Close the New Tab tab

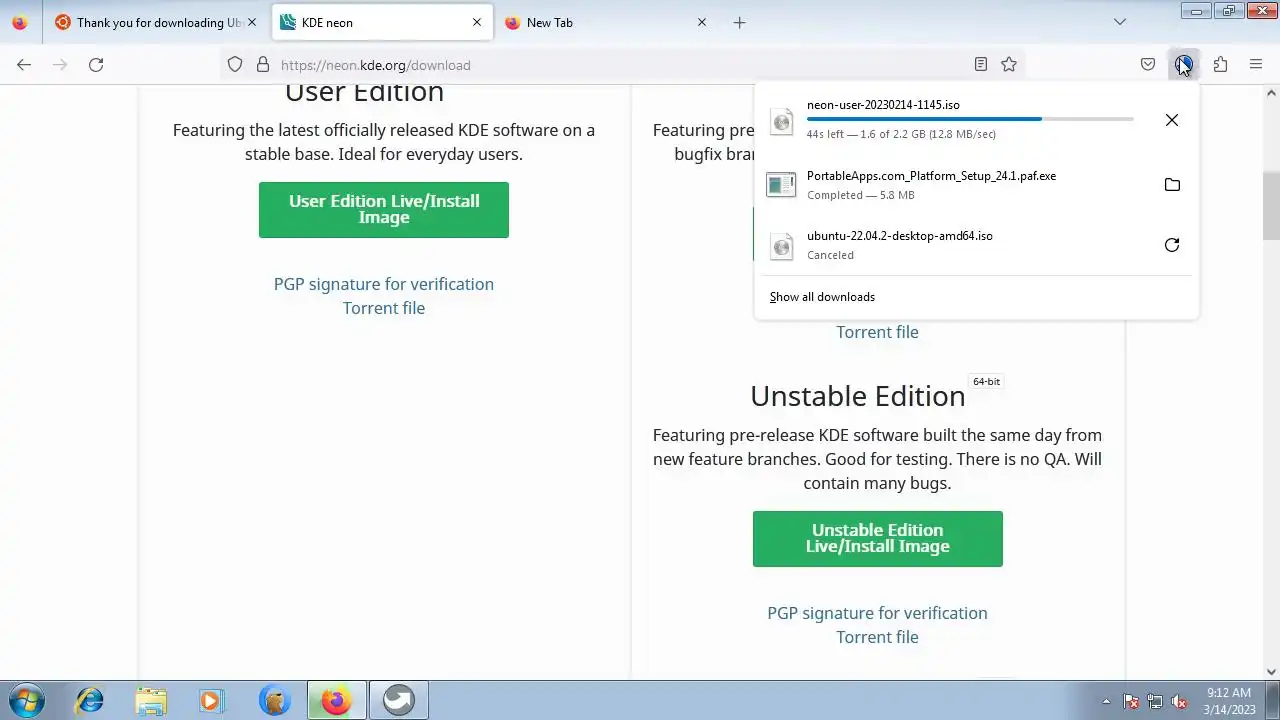pos(702,22)
